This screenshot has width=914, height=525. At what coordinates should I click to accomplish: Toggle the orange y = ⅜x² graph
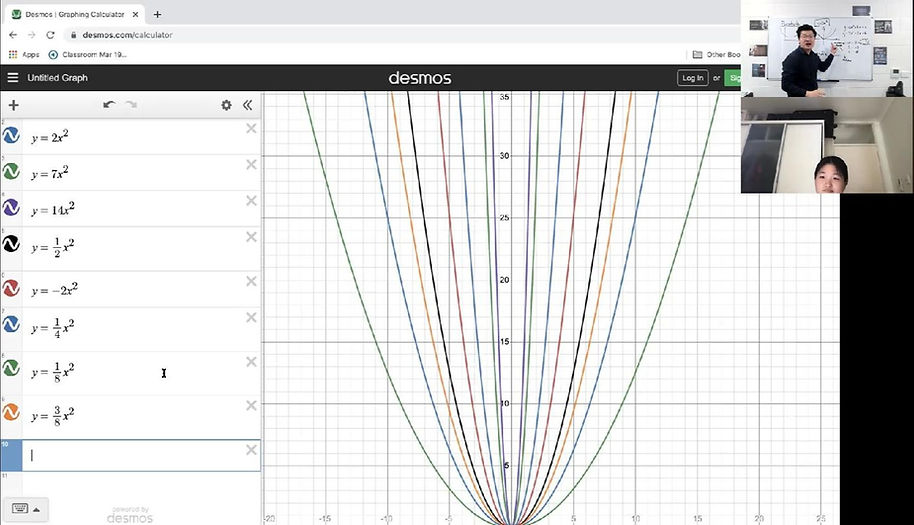(11, 413)
